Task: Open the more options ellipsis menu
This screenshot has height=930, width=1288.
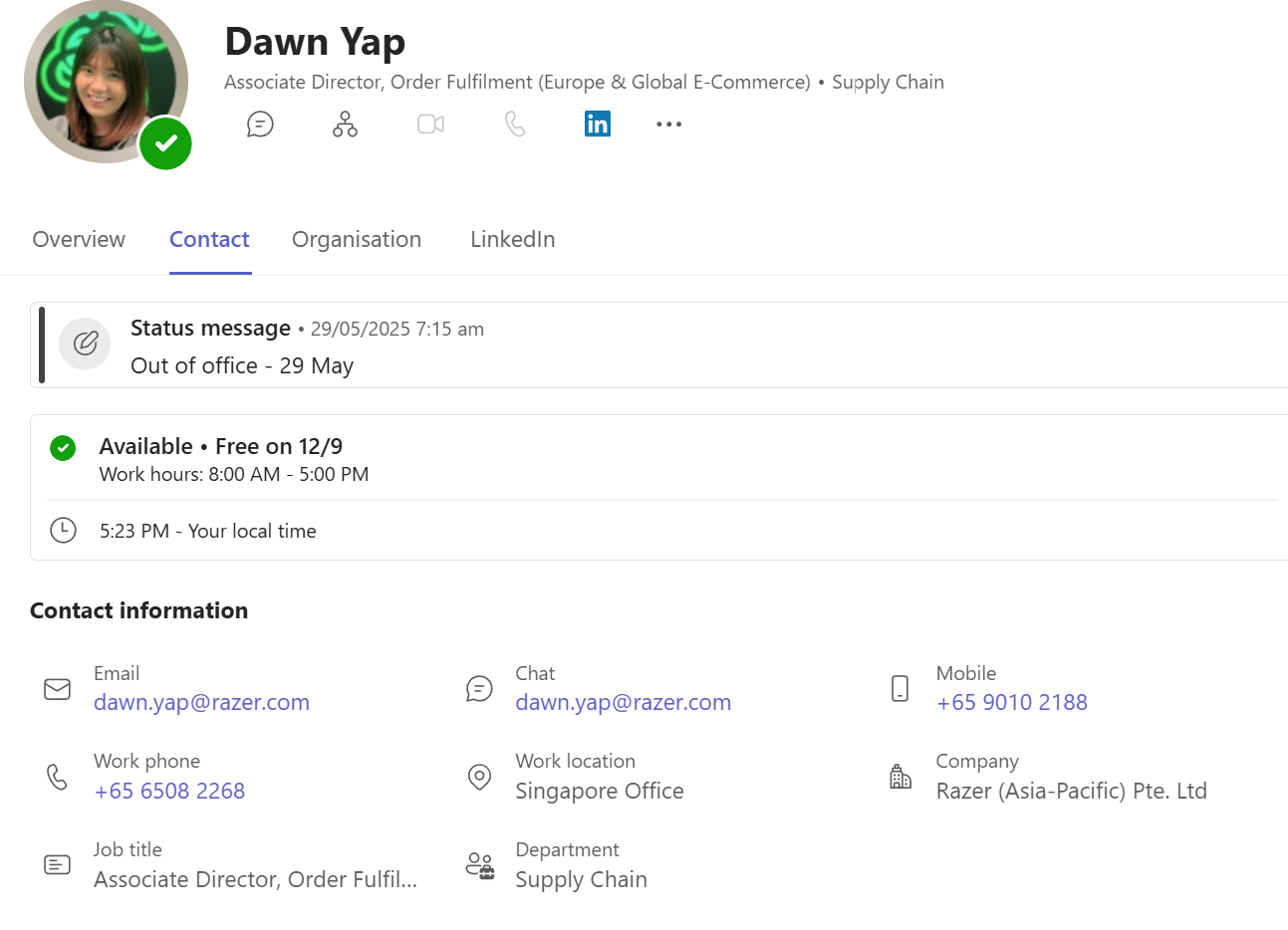Action: (669, 124)
